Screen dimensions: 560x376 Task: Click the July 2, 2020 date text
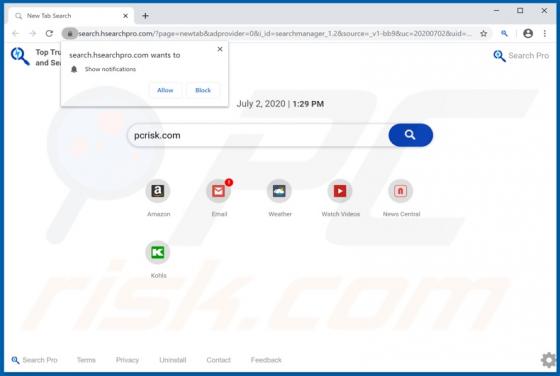261,104
